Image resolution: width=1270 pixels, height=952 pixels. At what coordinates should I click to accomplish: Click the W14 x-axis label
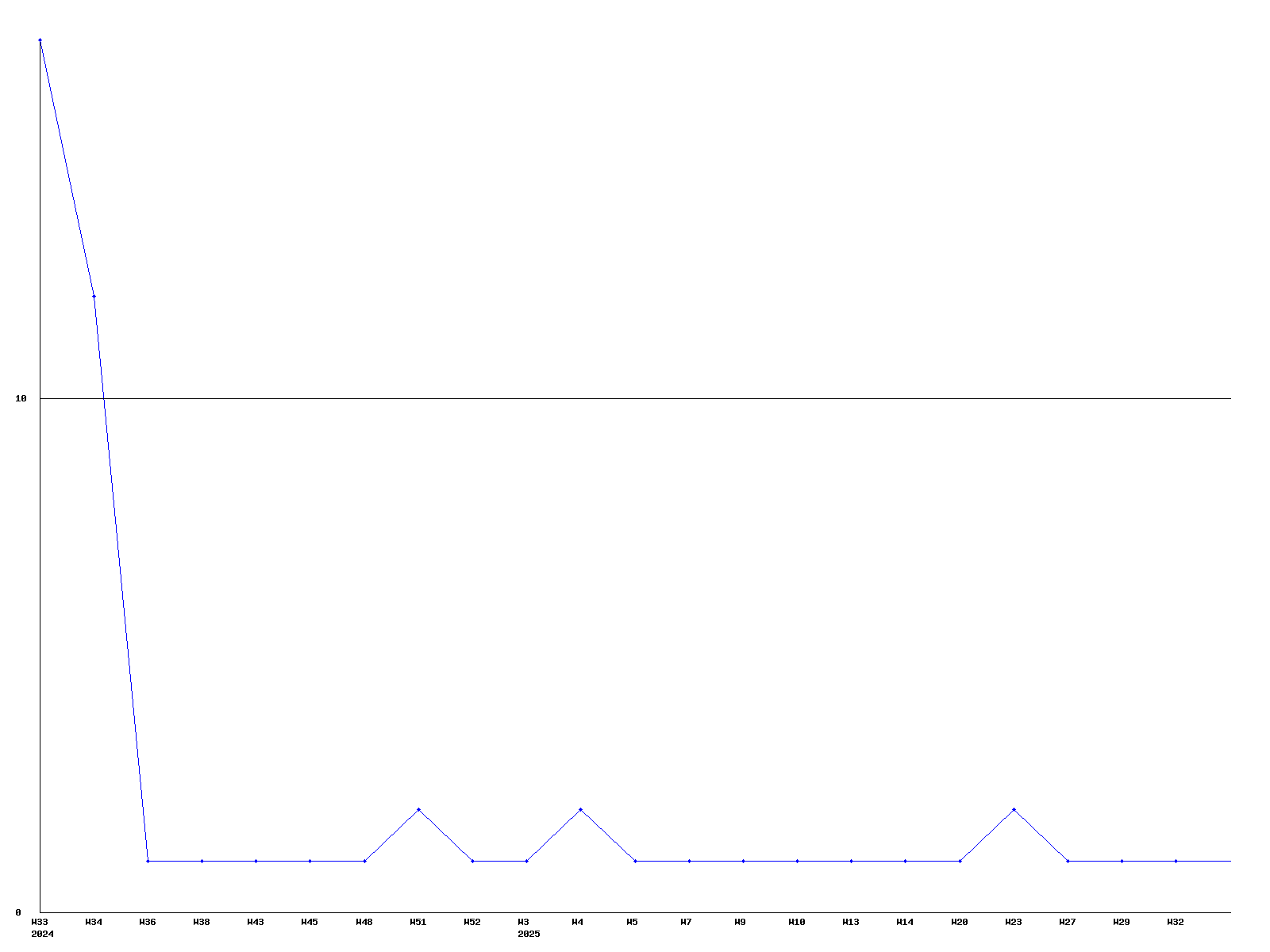pos(905,922)
